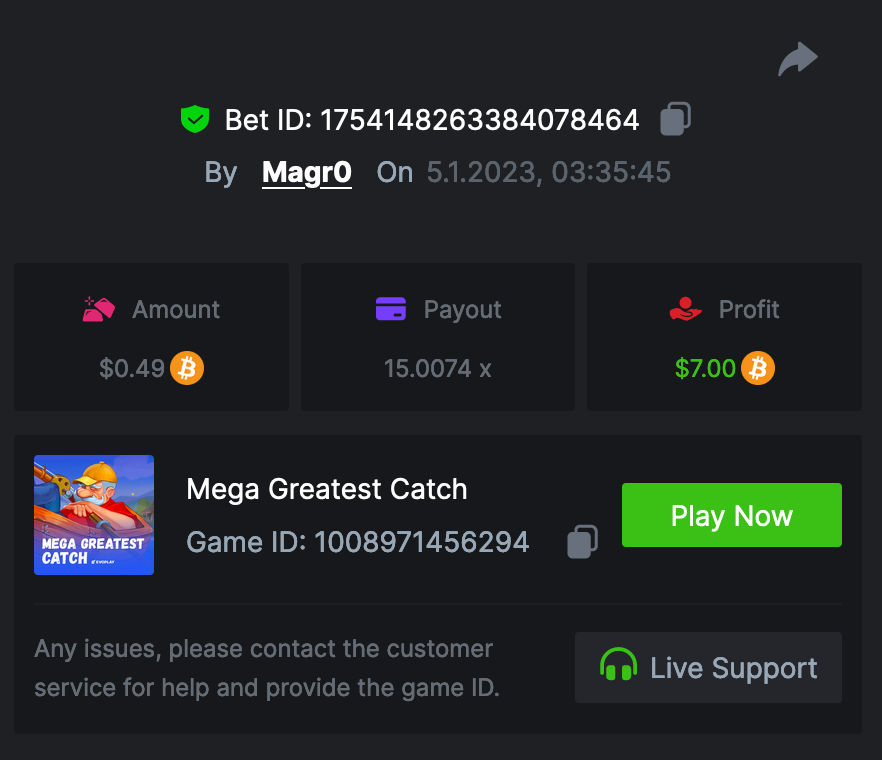Click the bet date and time
This screenshot has width=882, height=760.
point(548,172)
